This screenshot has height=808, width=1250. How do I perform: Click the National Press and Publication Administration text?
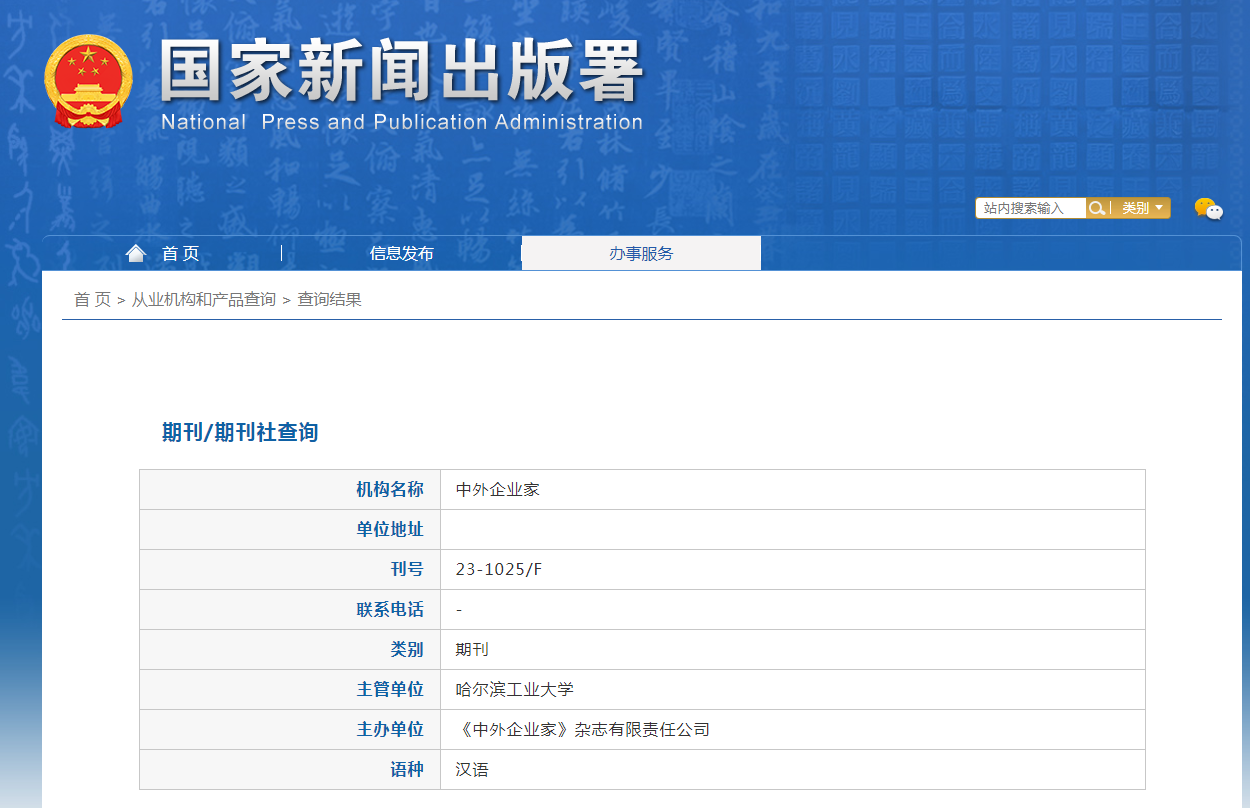coord(401,123)
